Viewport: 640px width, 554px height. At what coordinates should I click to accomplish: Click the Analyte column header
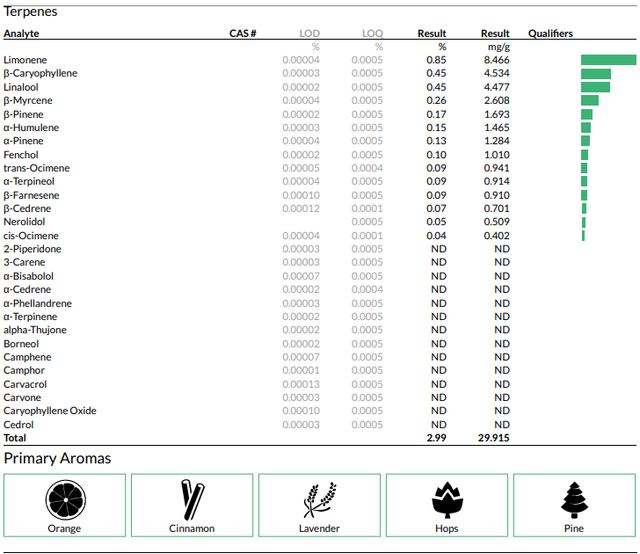coord(21,33)
